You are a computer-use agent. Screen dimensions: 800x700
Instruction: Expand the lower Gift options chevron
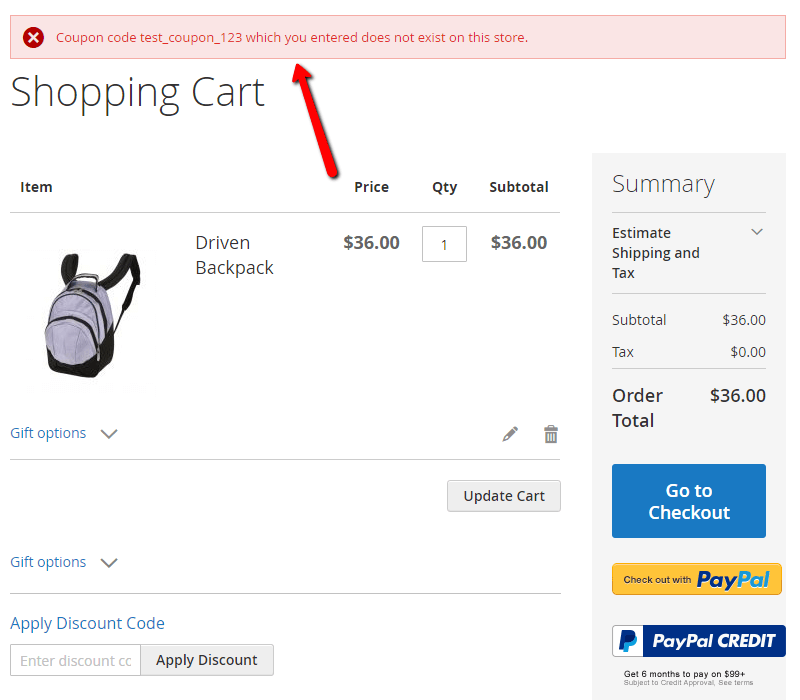point(109,563)
